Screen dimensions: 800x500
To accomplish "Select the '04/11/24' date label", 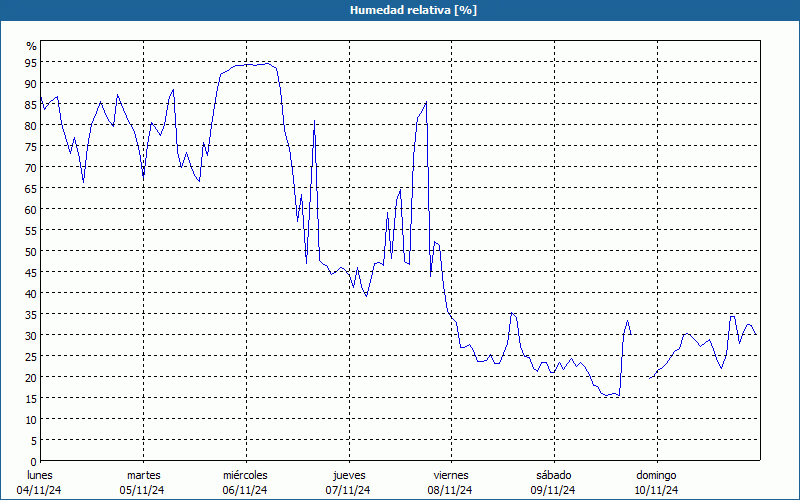I will (39, 490).
